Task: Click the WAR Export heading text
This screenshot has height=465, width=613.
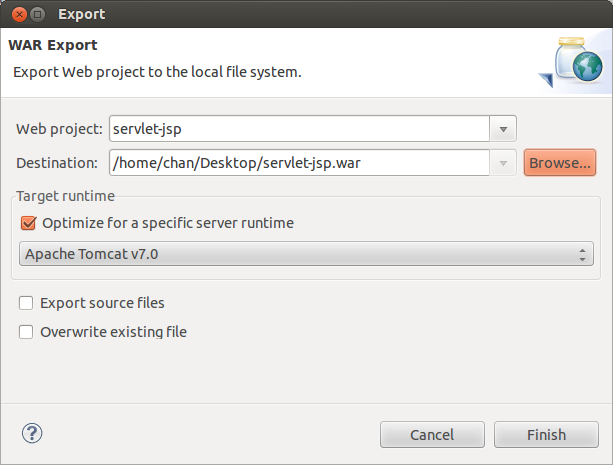Action: tap(53, 45)
